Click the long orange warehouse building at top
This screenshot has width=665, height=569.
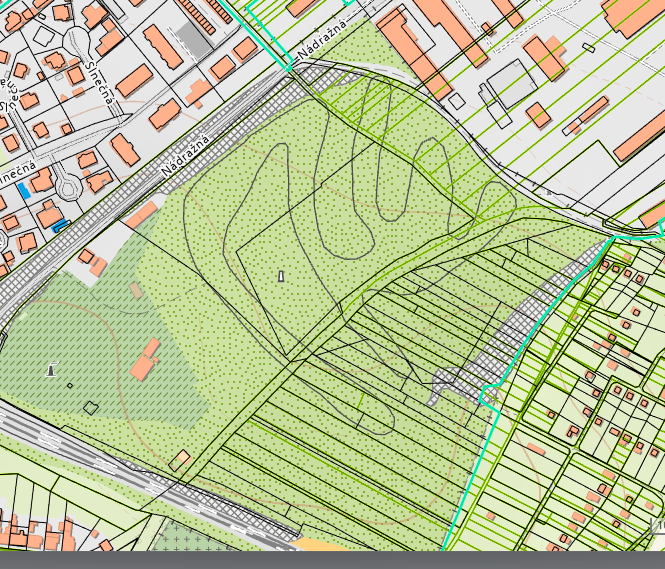pos(452,30)
